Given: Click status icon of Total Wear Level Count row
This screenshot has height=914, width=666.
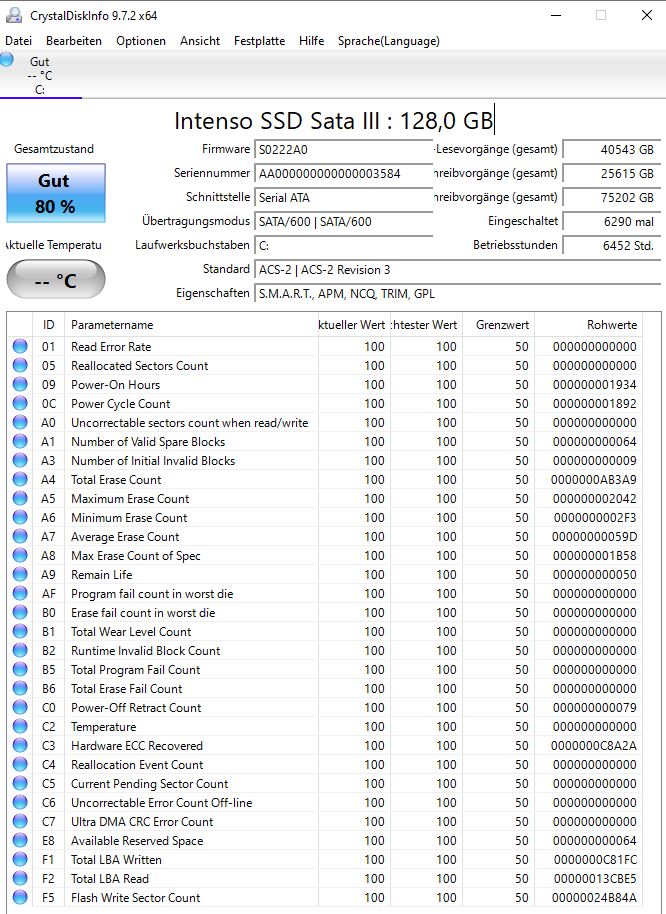Looking at the screenshot, I should [20, 631].
